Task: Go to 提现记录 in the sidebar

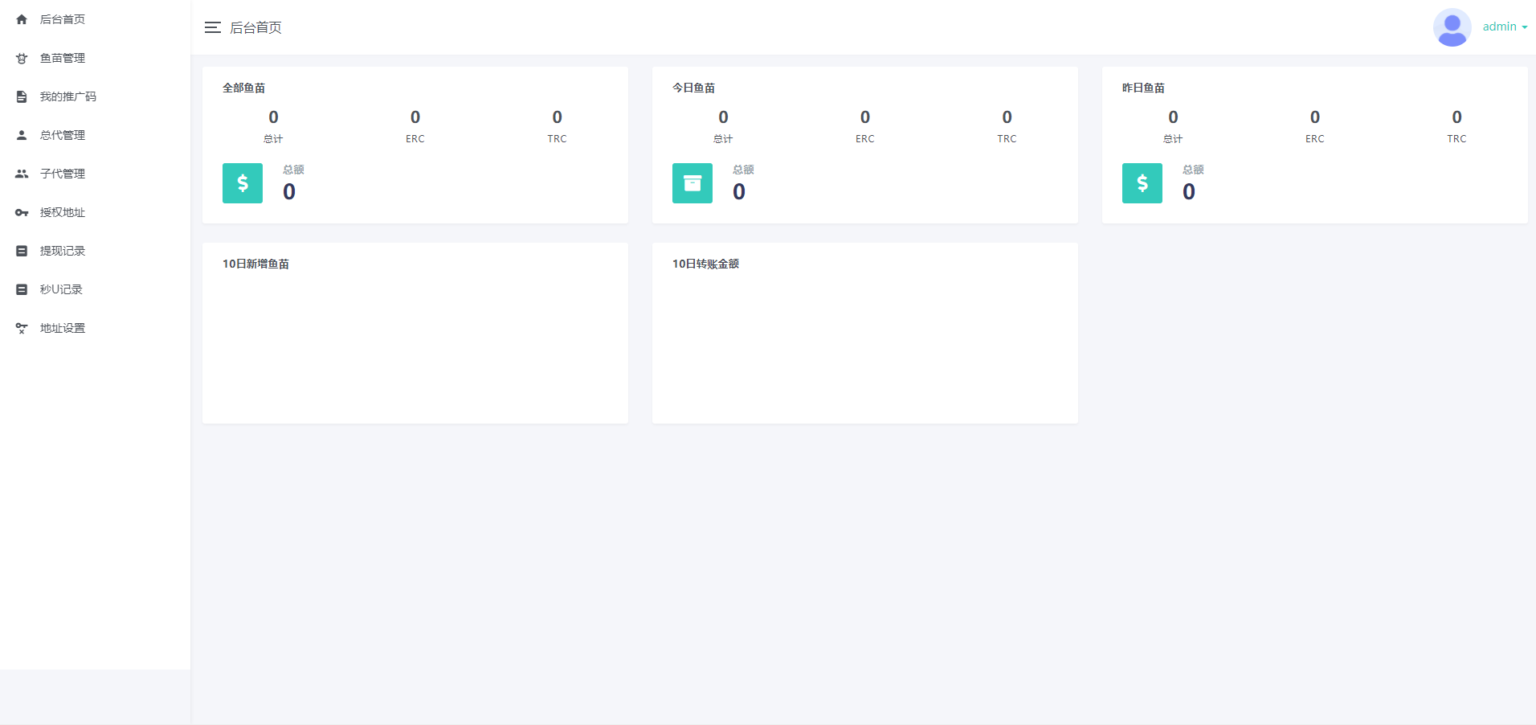Action: (x=62, y=251)
